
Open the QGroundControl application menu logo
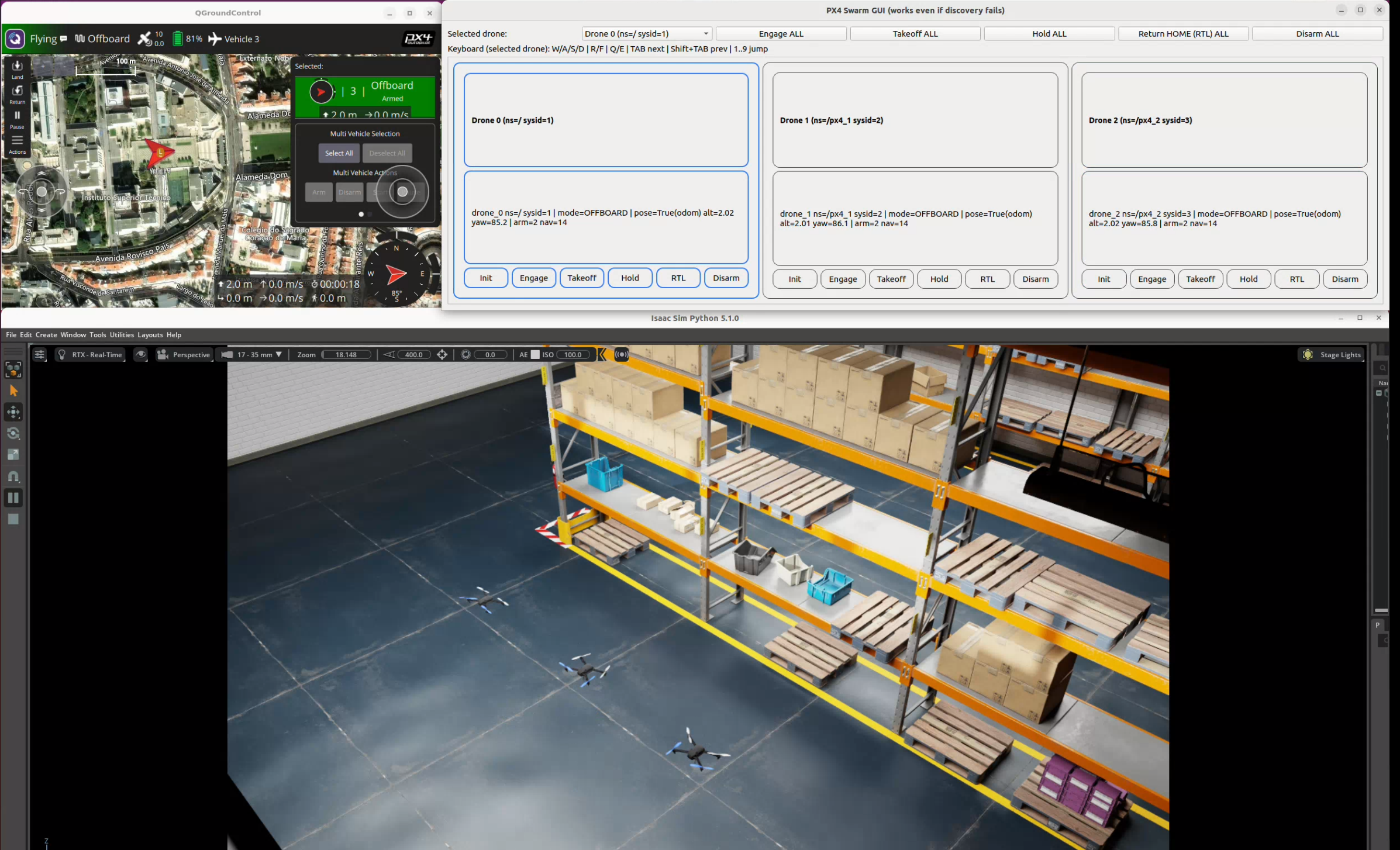pyautogui.click(x=15, y=39)
